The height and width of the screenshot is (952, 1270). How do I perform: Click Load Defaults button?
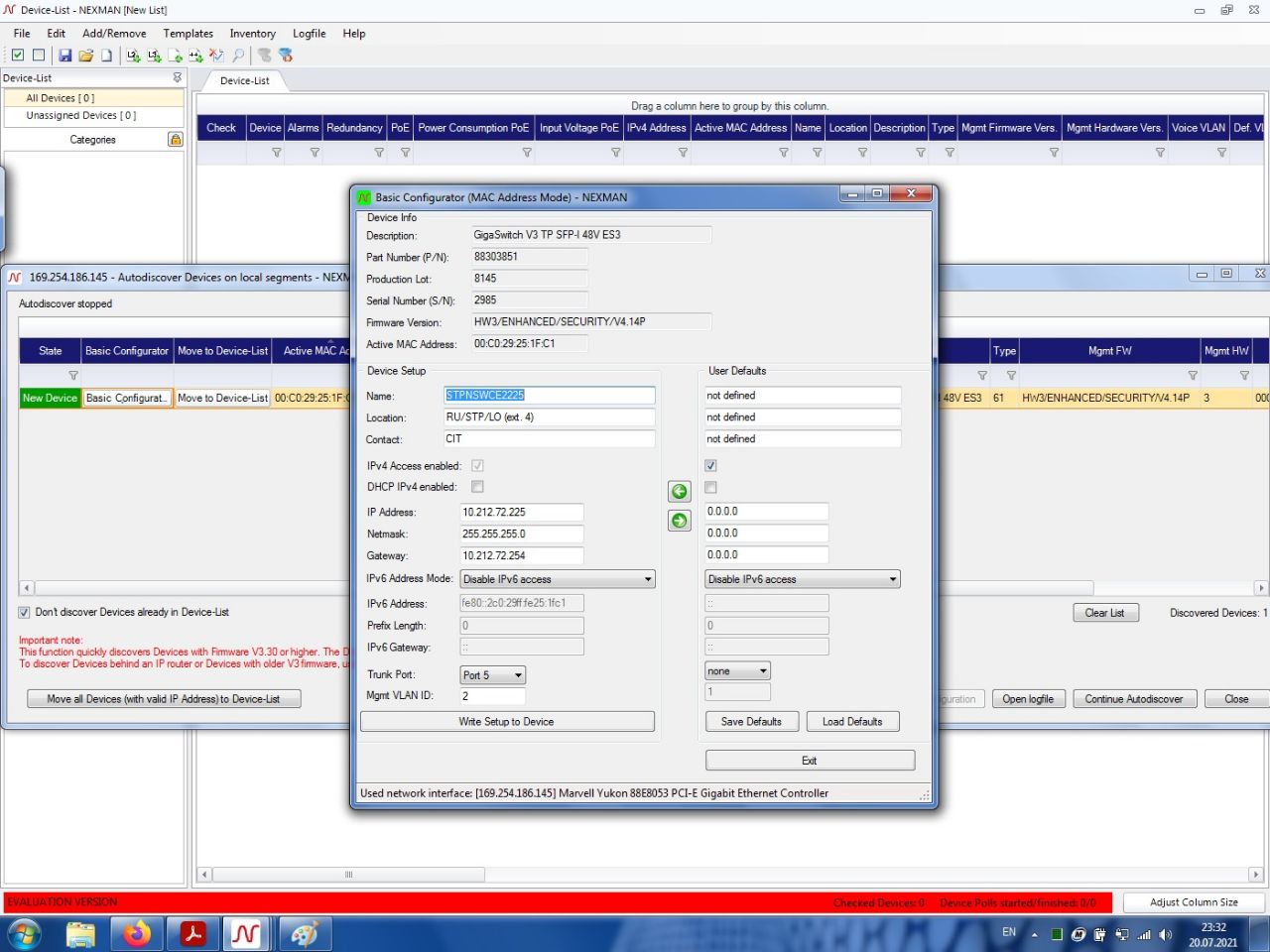tap(852, 722)
